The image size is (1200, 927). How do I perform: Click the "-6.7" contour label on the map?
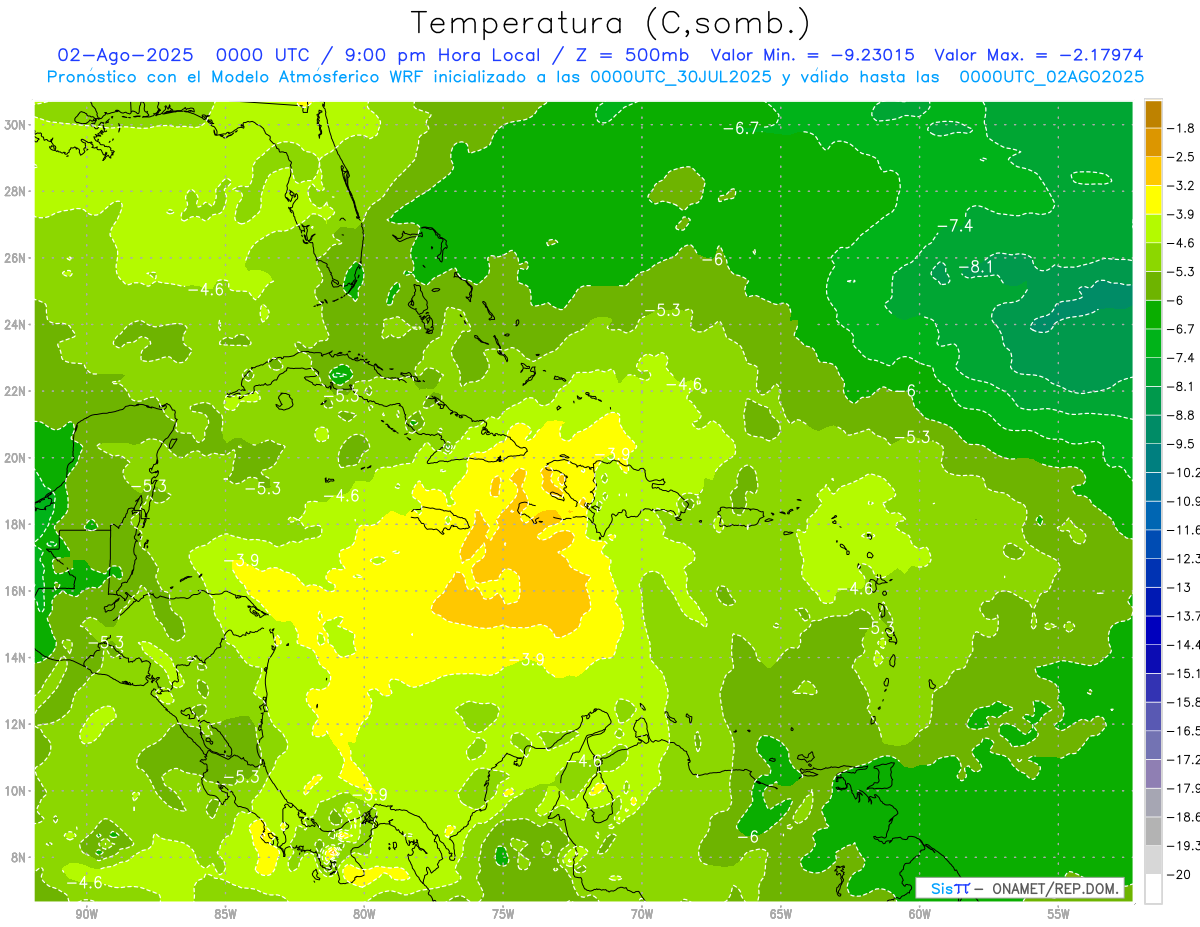tap(741, 127)
